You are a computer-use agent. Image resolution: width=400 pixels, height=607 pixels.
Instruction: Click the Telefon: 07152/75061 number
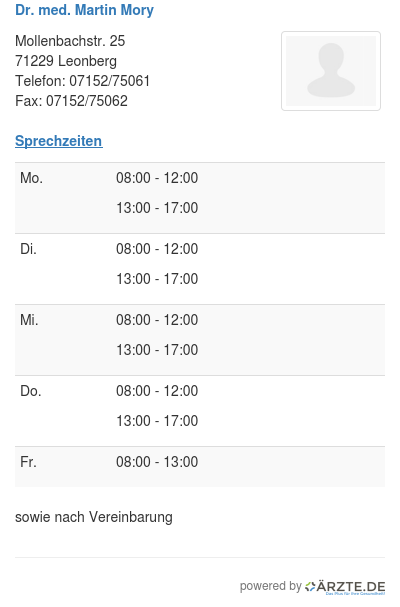click(82, 81)
